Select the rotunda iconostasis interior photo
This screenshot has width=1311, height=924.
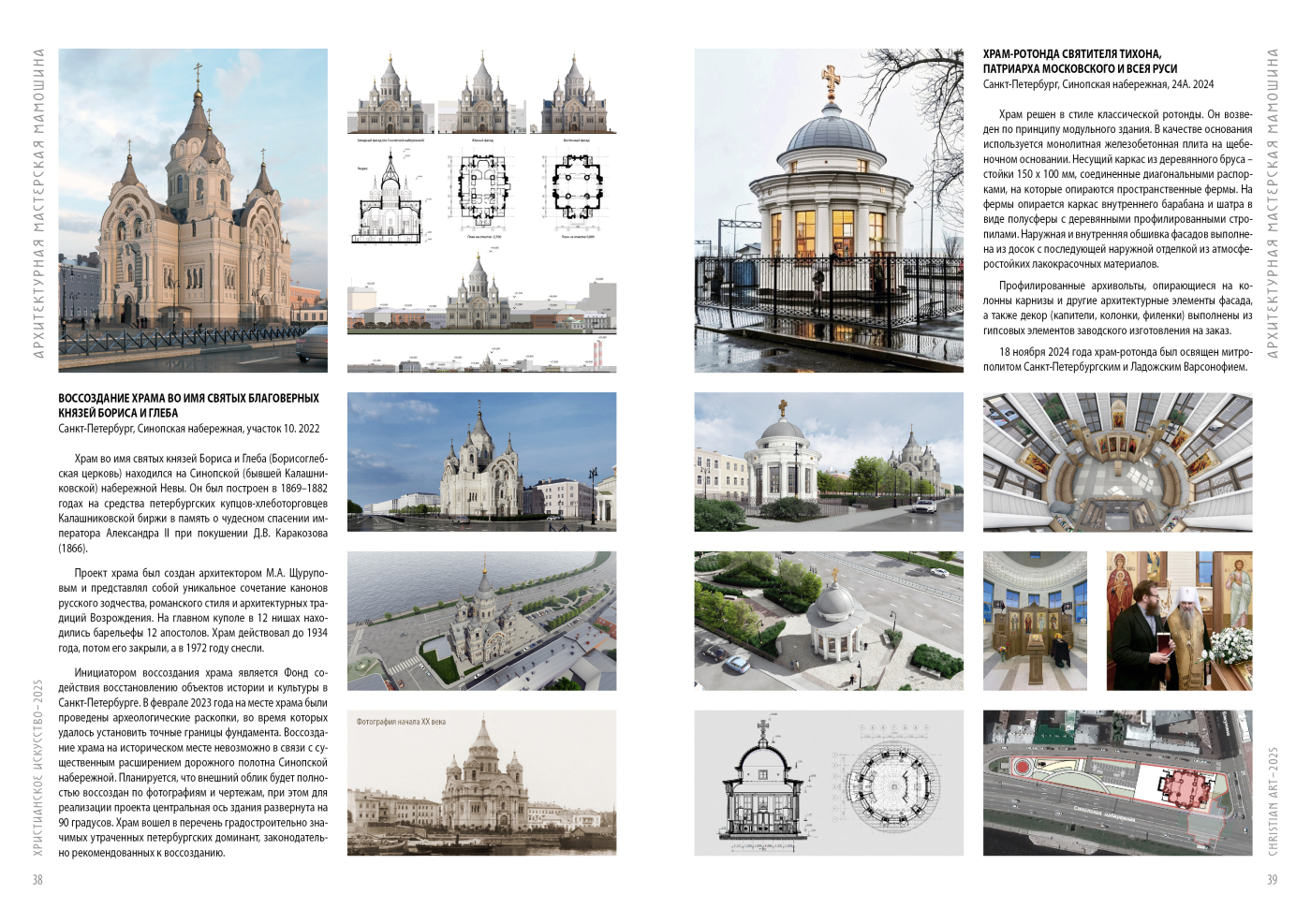tap(1035, 621)
